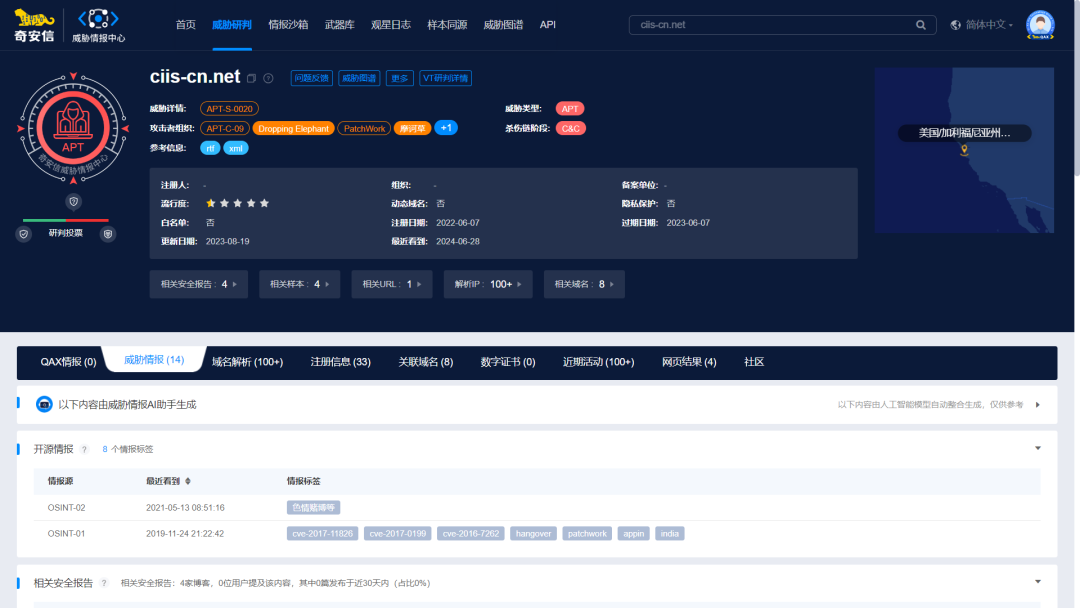Click the help question mark beside domain
The image size is (1080, 608).
[x=269, y=78]
